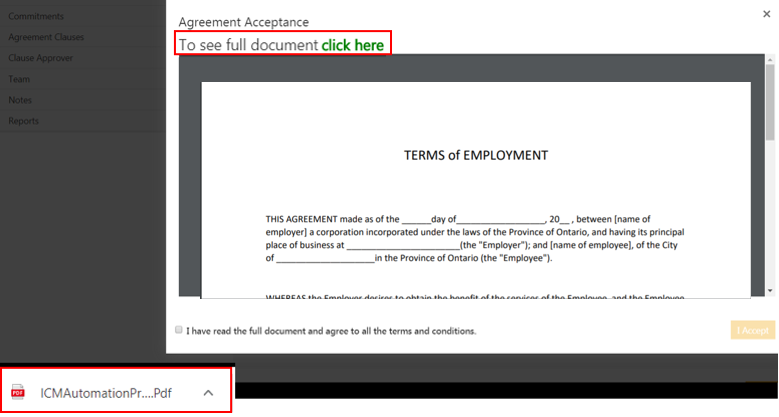The height and width of the screenshot is (417, 779).
Task: Click the document viewer scroll up arrow
Action: coord(770,60)
